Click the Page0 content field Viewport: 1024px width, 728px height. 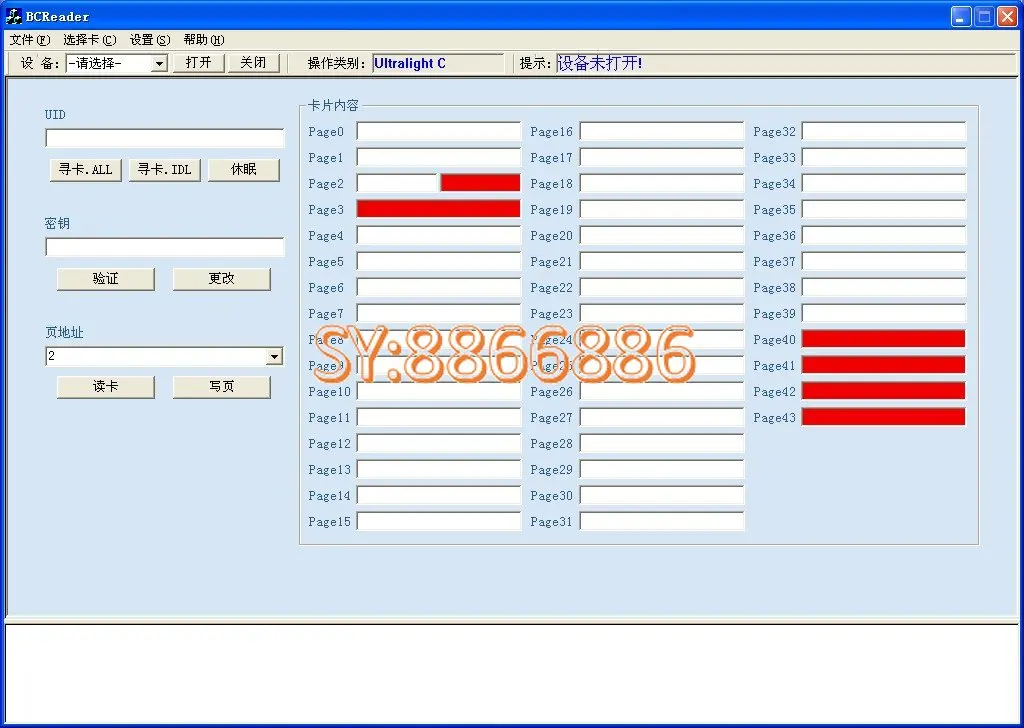point(438,131)
